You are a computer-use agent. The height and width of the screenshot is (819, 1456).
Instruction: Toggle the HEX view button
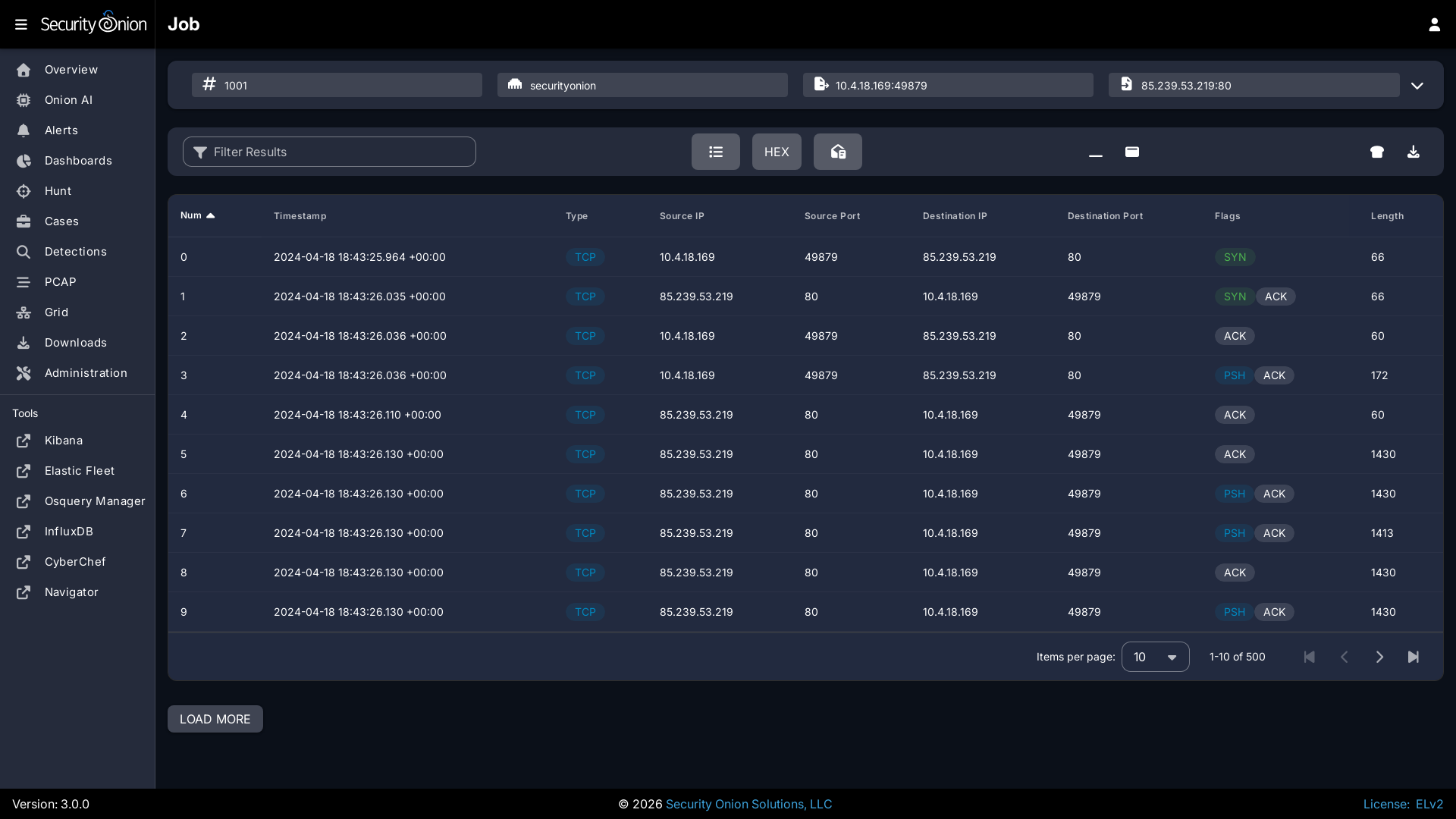[x=777, y=152]
